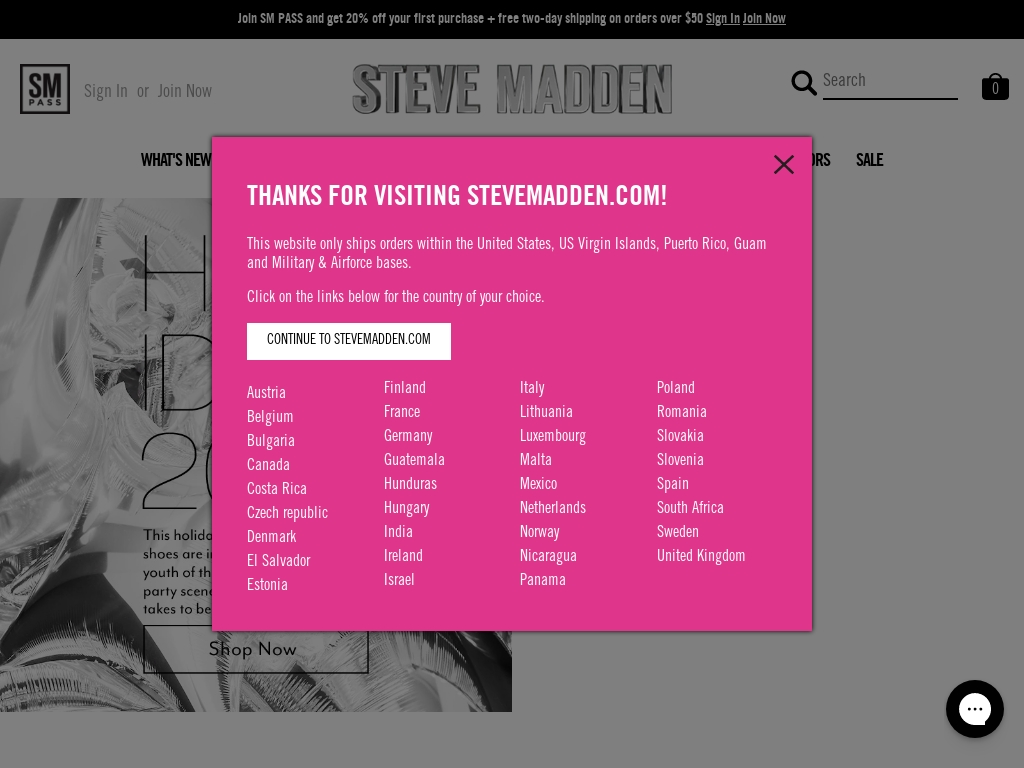Open the SALE navigation menu
This screenshot has height=768, width=1024.
[869, 161]
